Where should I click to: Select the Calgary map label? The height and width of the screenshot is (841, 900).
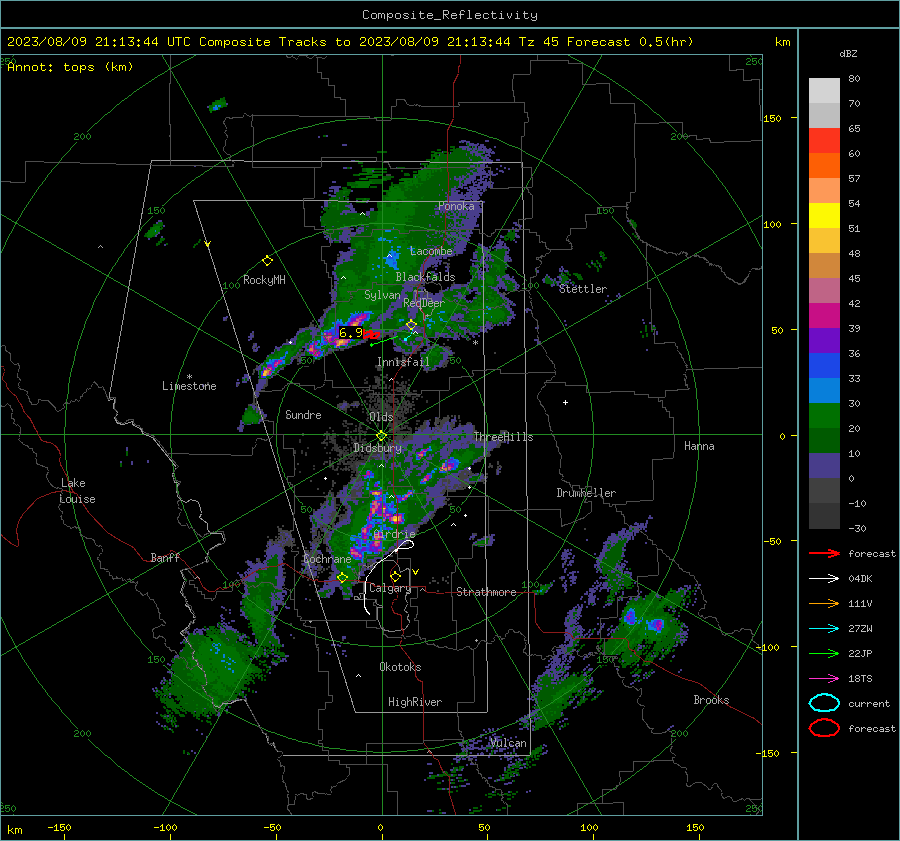click(x=390, y=588)
